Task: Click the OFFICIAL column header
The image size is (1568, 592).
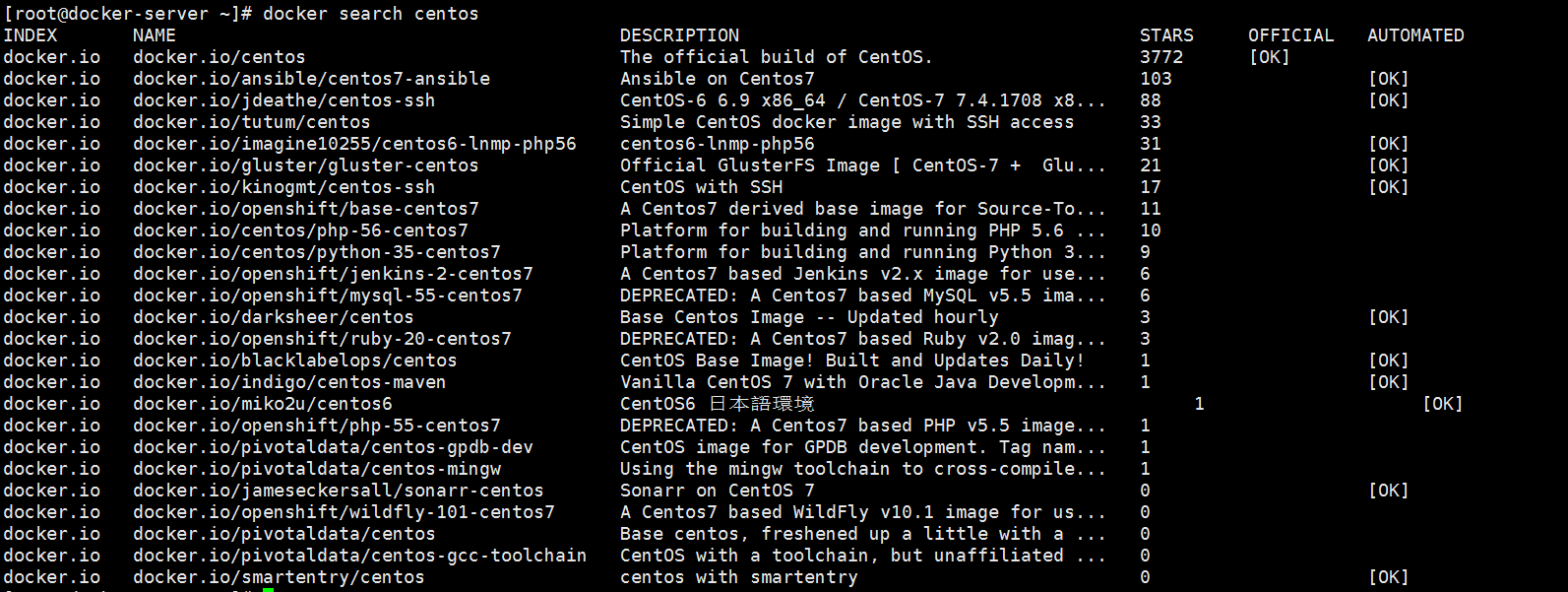Action: (x=1290, y=35)
